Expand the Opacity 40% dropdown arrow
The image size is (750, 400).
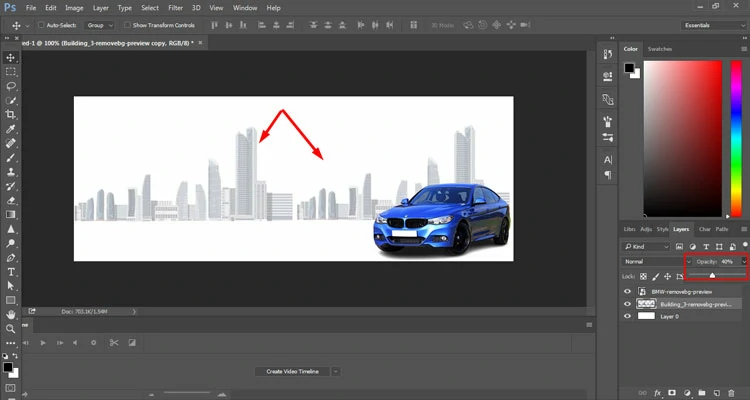point(743,261)
